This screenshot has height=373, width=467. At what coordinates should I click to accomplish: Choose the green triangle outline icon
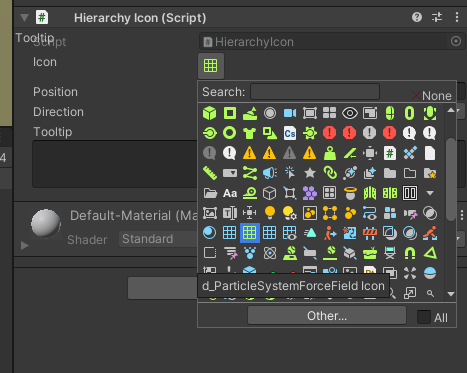coord(430,253)
